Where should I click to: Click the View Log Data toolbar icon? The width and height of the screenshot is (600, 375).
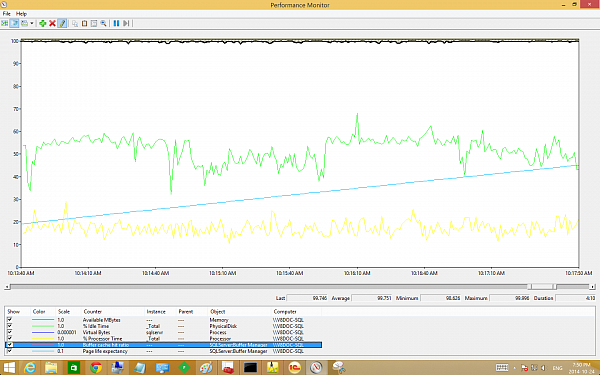coord(14,23)
